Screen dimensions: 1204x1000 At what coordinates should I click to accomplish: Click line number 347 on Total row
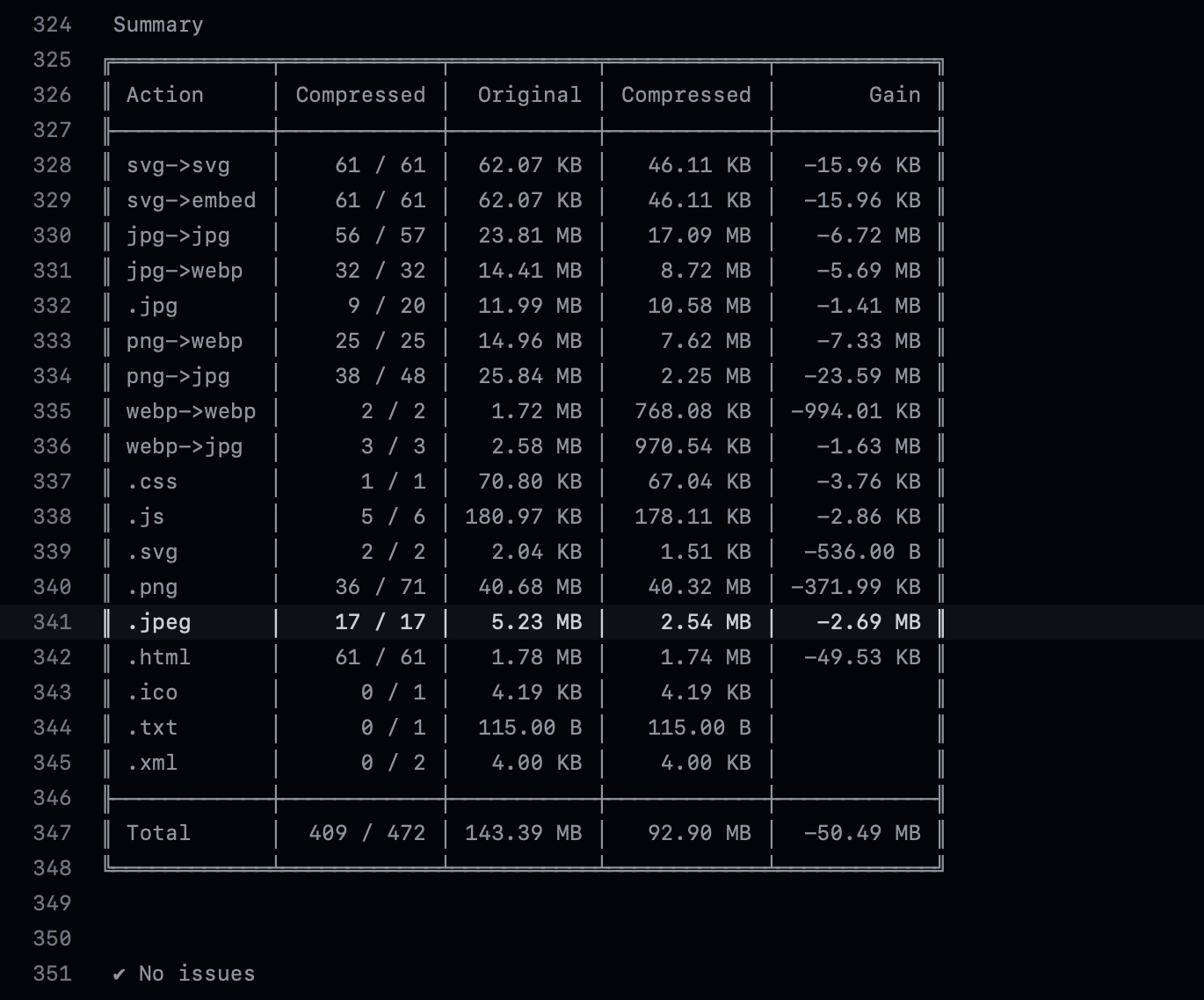(52, 833)
